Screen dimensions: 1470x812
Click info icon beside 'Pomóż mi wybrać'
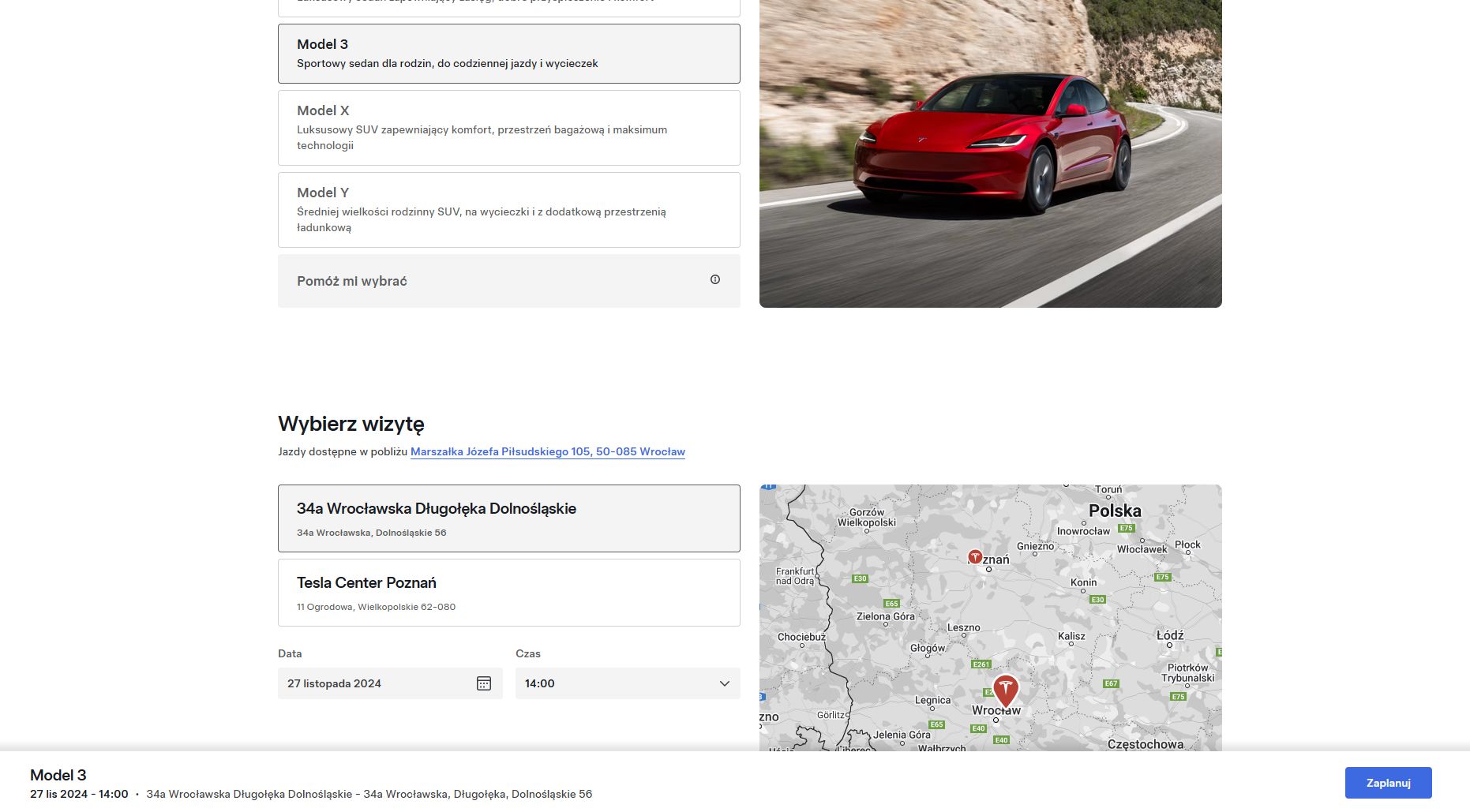[x=715, y=279]
